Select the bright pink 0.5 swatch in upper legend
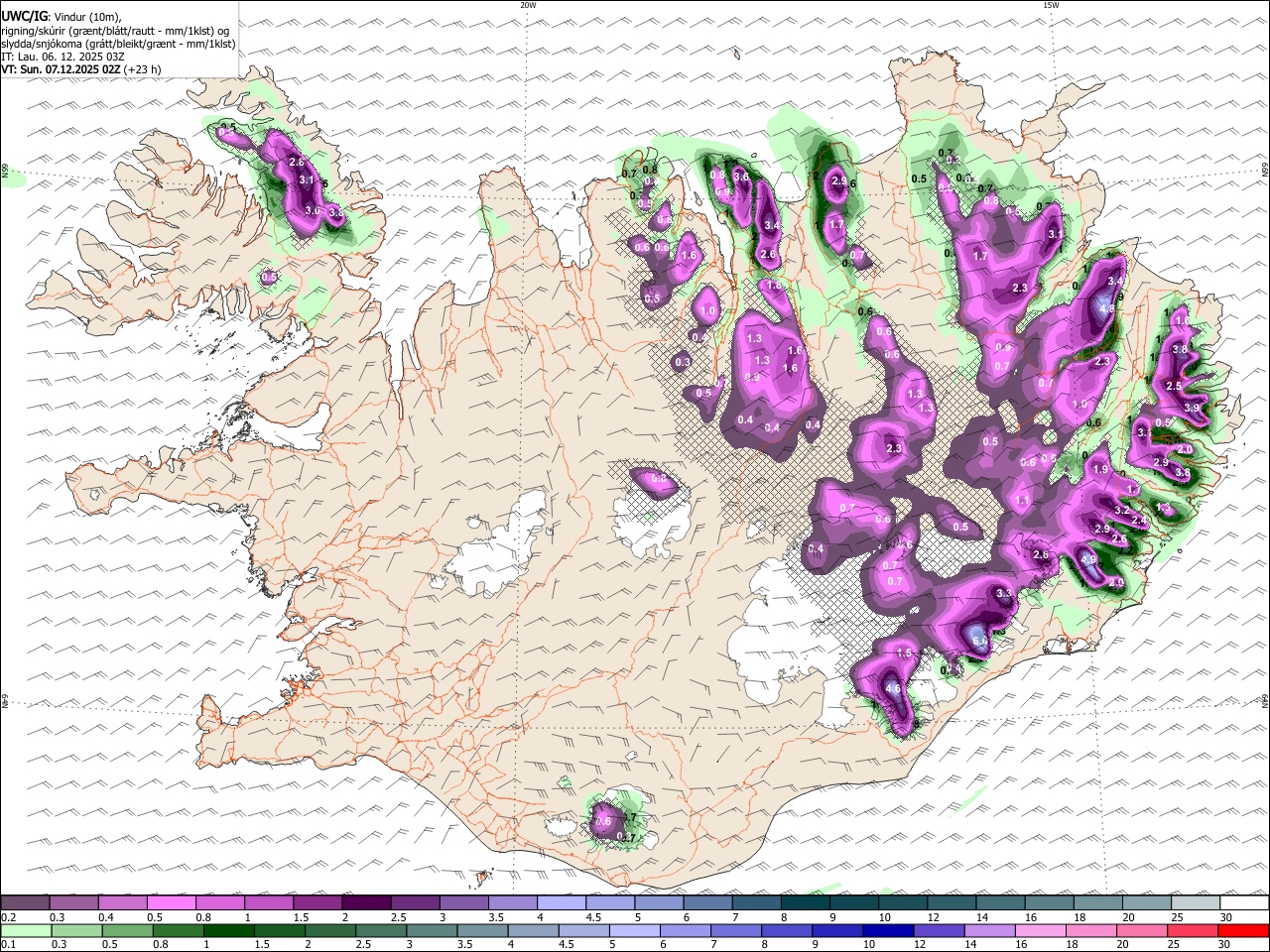 (x=171, y=902)
